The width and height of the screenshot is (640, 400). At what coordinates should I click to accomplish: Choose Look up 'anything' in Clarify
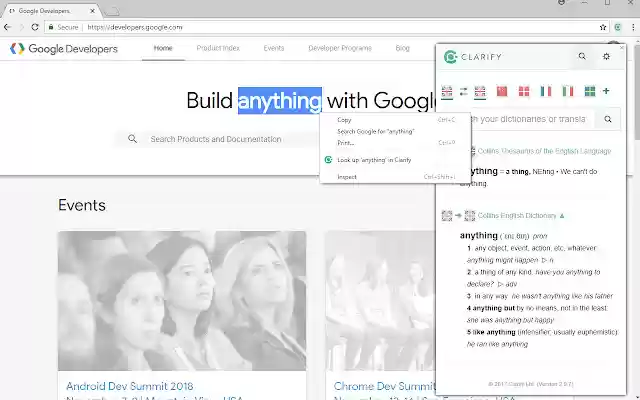(395, 160)
